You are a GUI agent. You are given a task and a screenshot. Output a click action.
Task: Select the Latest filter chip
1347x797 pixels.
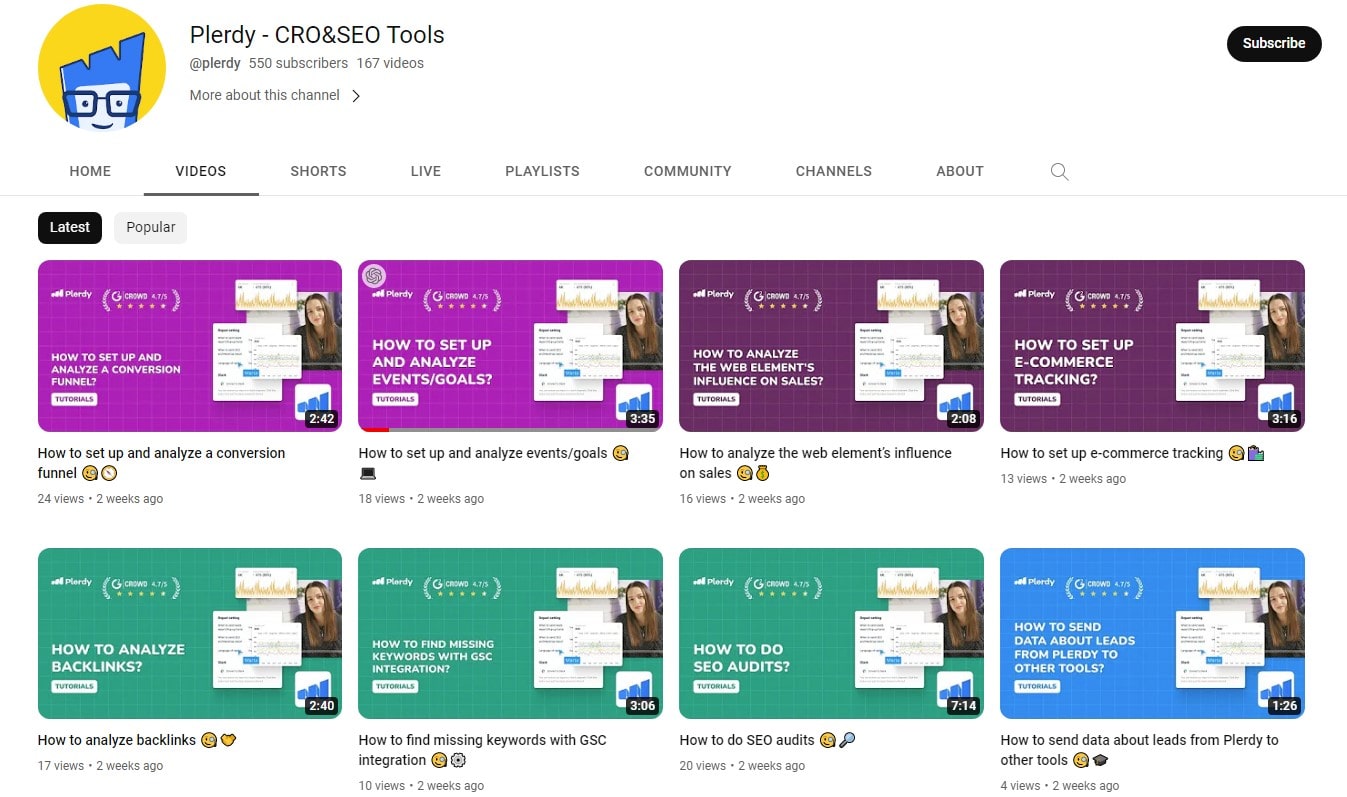coord(69,227)
